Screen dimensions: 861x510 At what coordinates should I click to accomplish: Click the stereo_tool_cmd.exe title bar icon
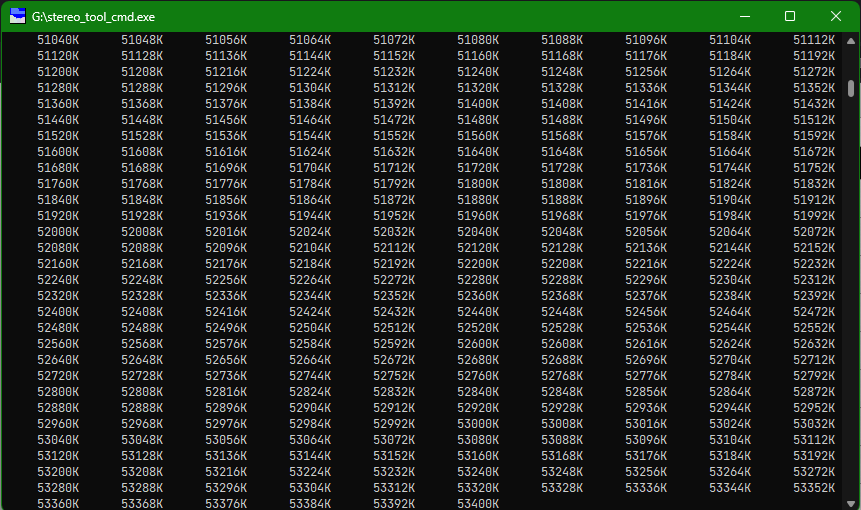(x=17, y=17)
